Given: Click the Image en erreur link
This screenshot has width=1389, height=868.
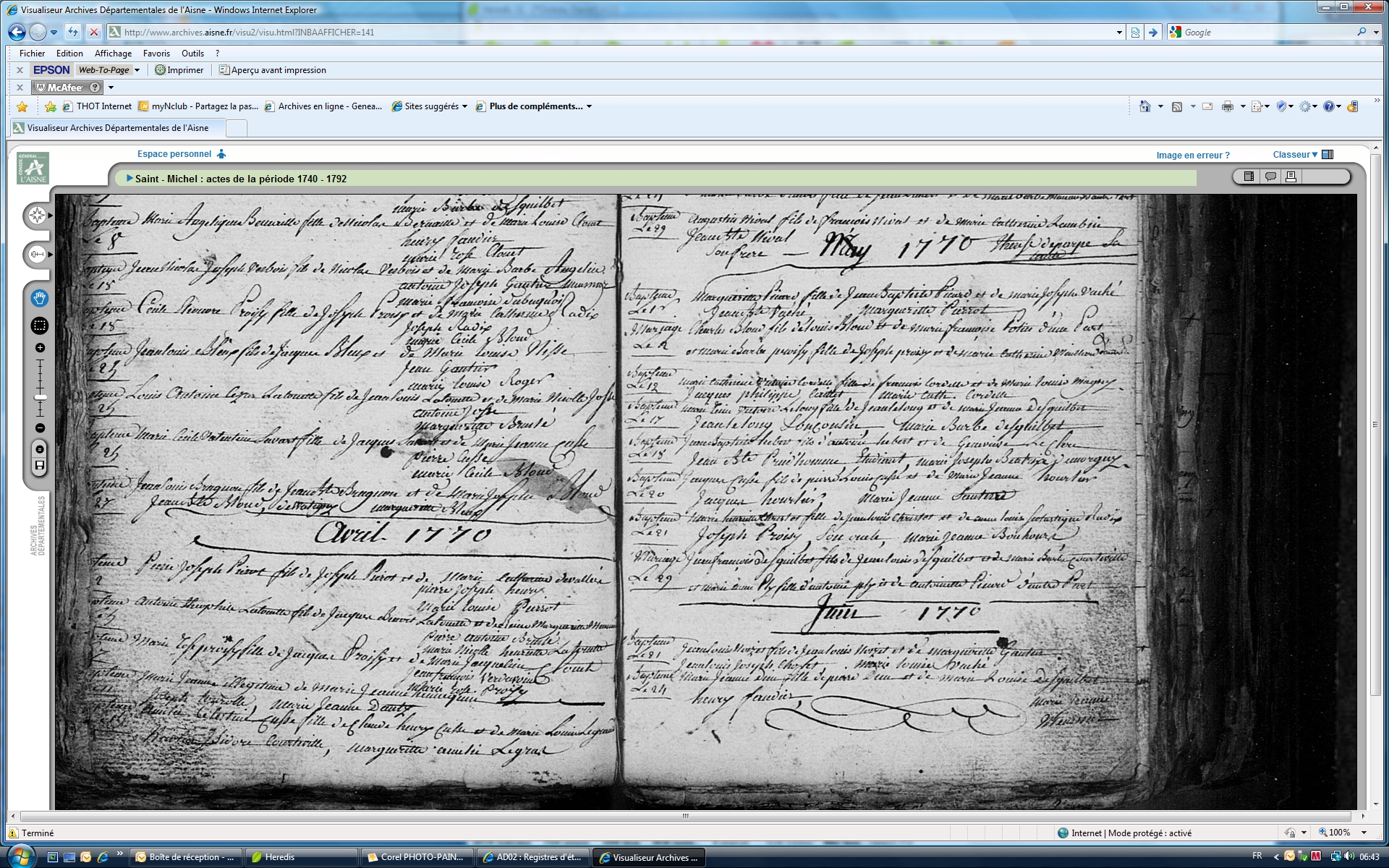Looking at the screenshot, I should (x=1192, y=156).
